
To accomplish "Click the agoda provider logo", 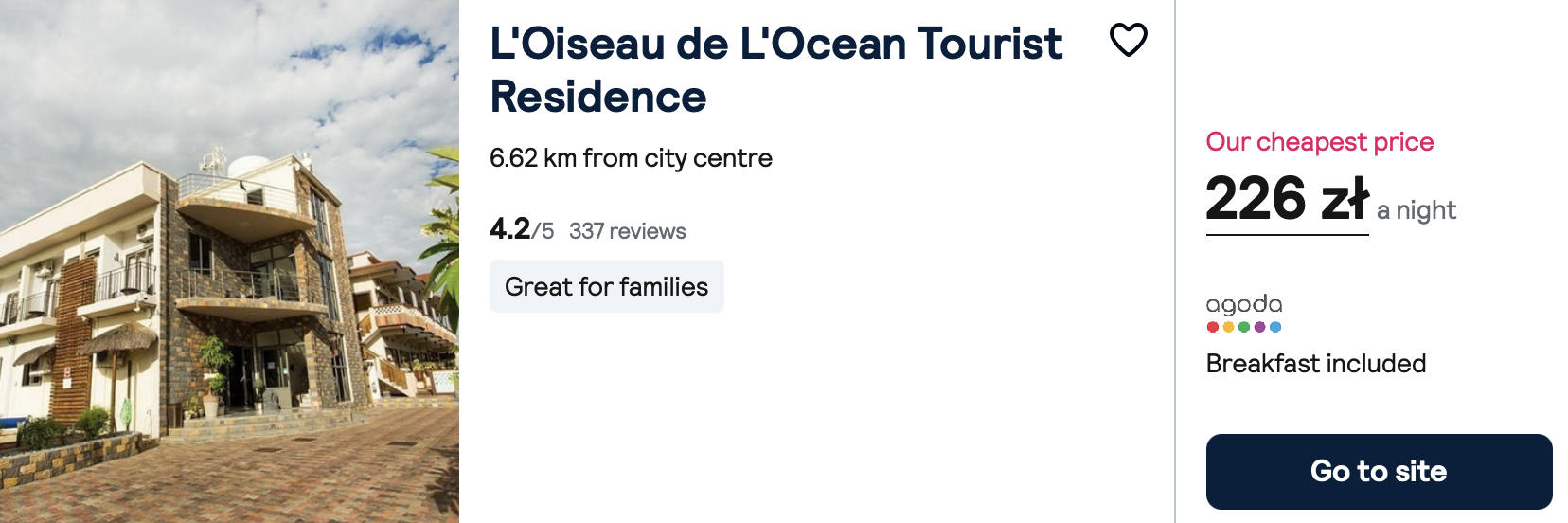I will coord(1244,305).
